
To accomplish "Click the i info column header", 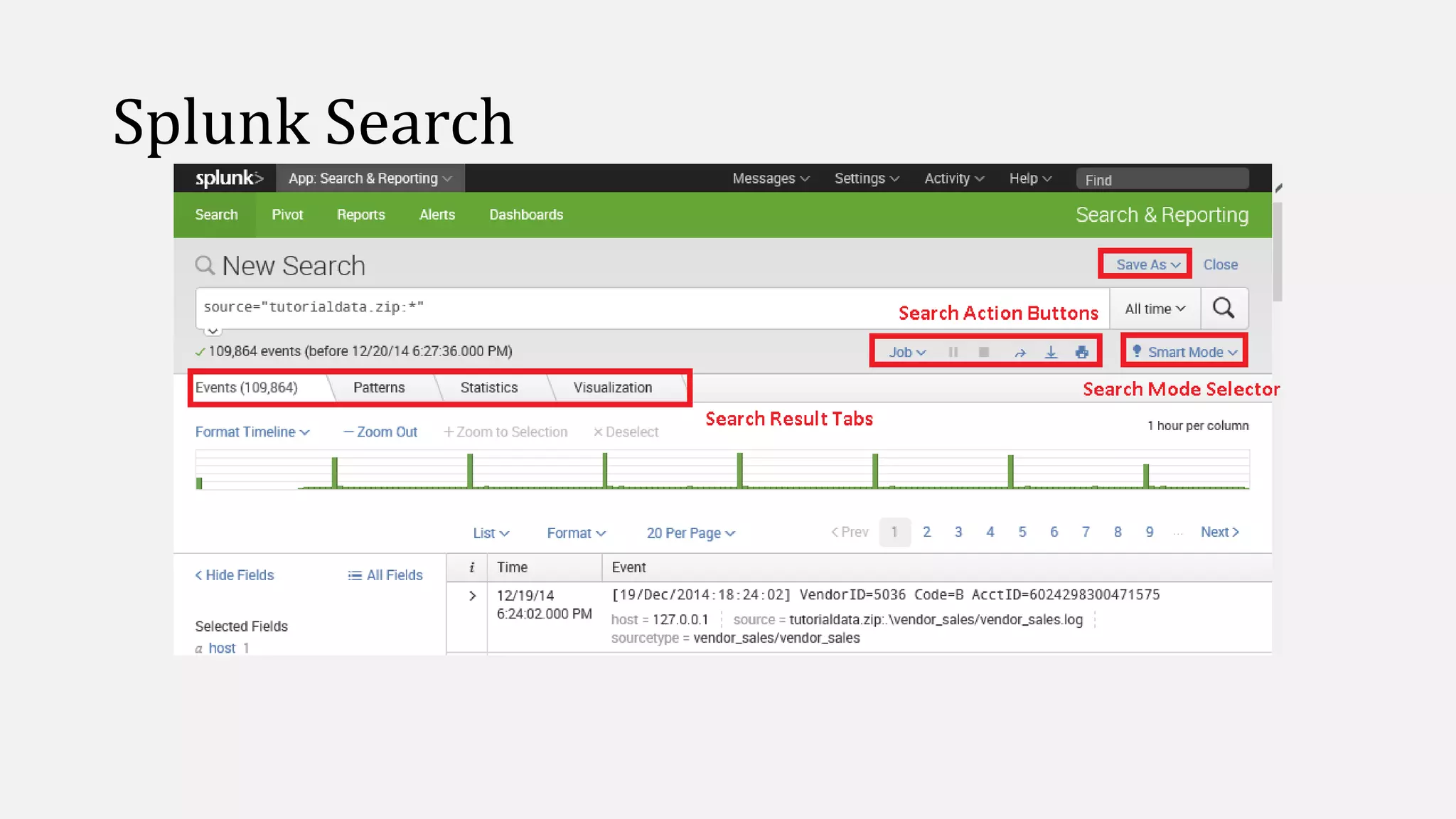I will pyautogui.click(x=471, y=567).
